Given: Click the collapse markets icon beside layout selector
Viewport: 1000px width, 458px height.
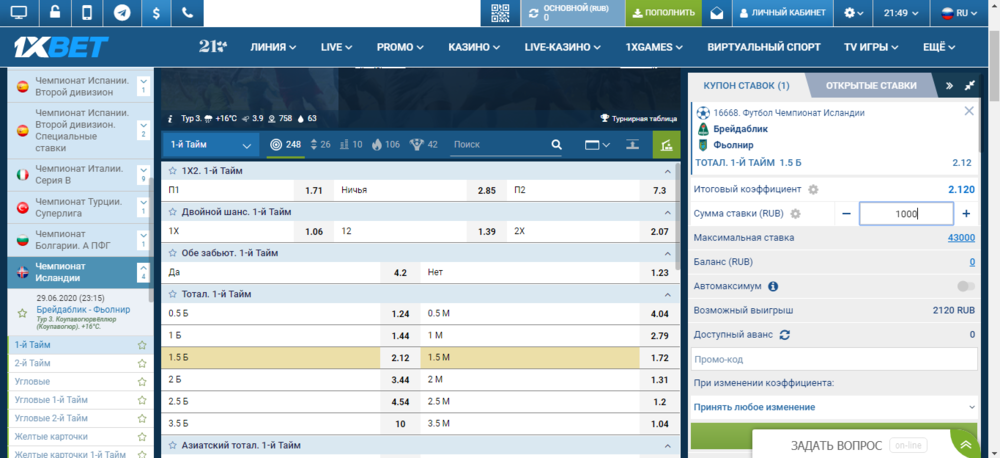Looking at the screenshot, I should (x=632, y=145).
